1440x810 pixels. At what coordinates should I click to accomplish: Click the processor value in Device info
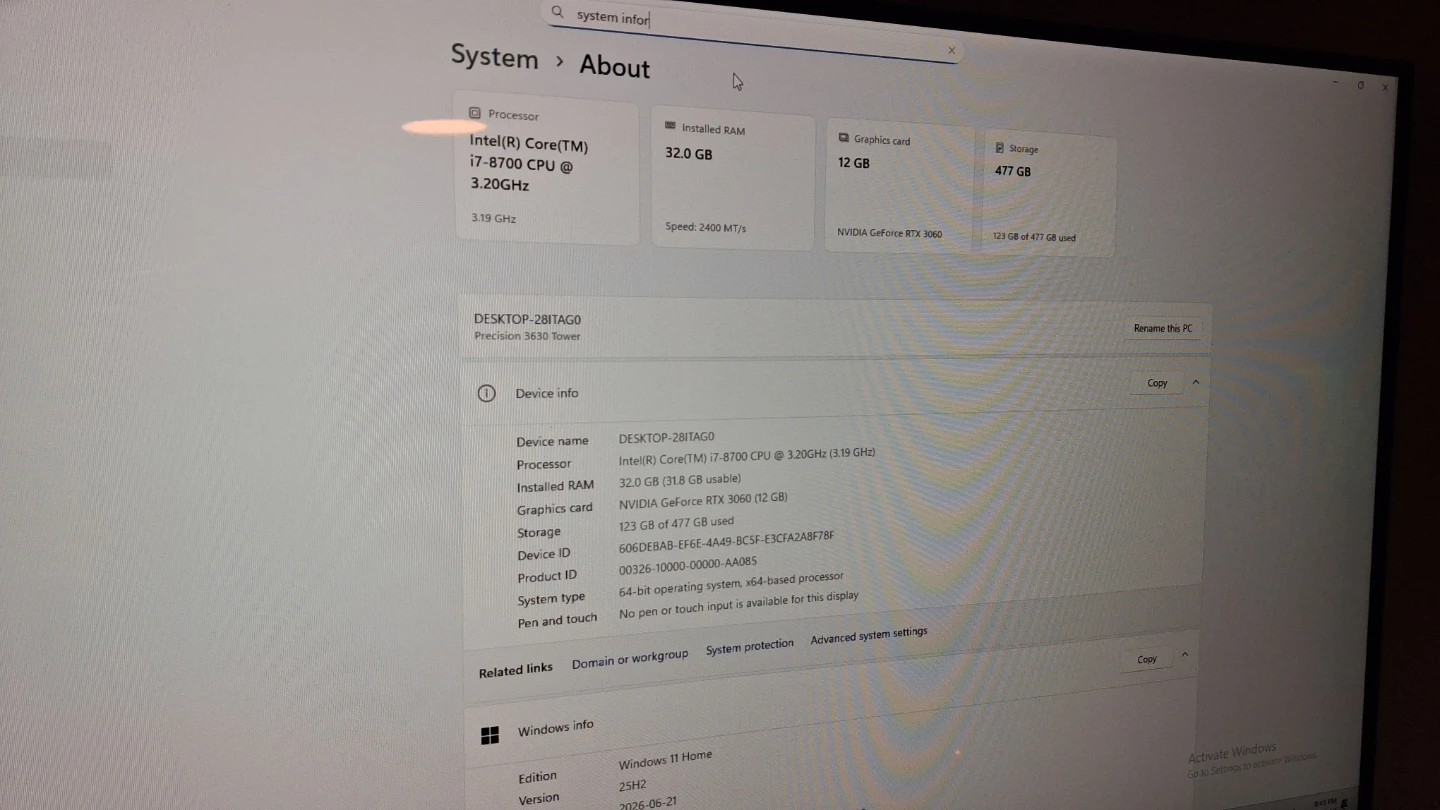[x=746, y=456]
